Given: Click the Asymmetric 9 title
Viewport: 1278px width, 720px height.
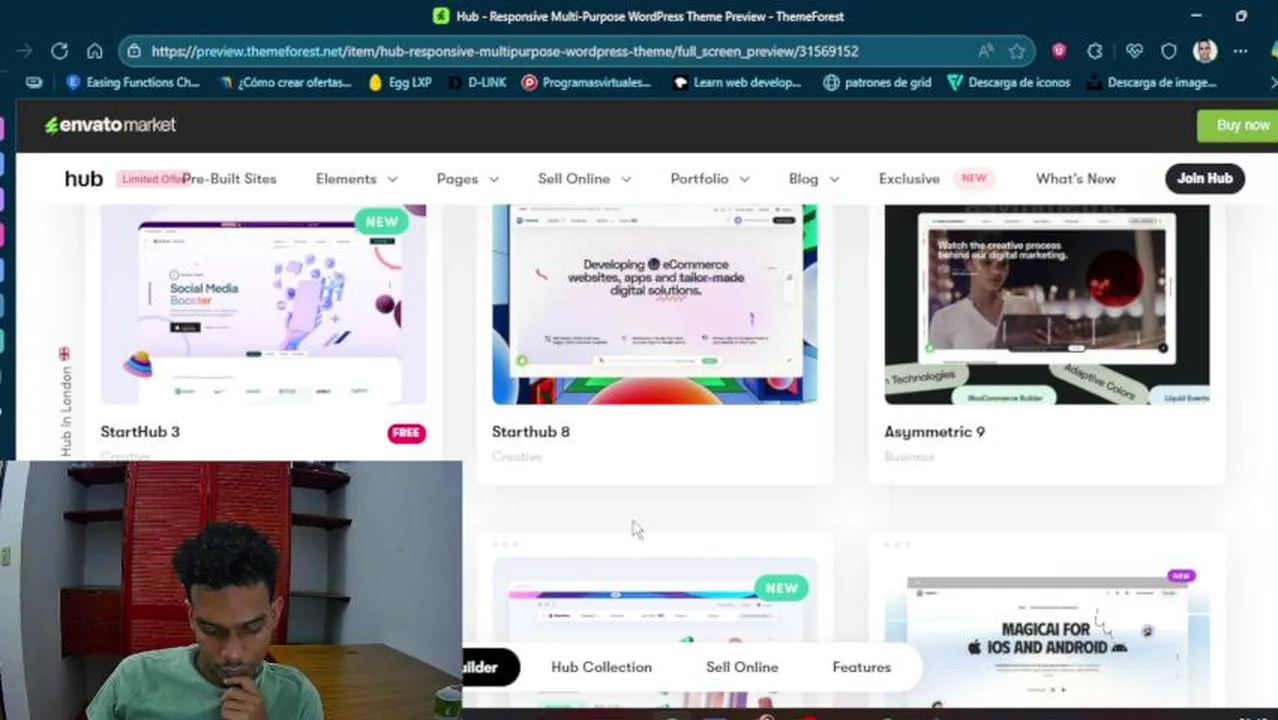Looking at the screenshot, I should tap(934, 432).
